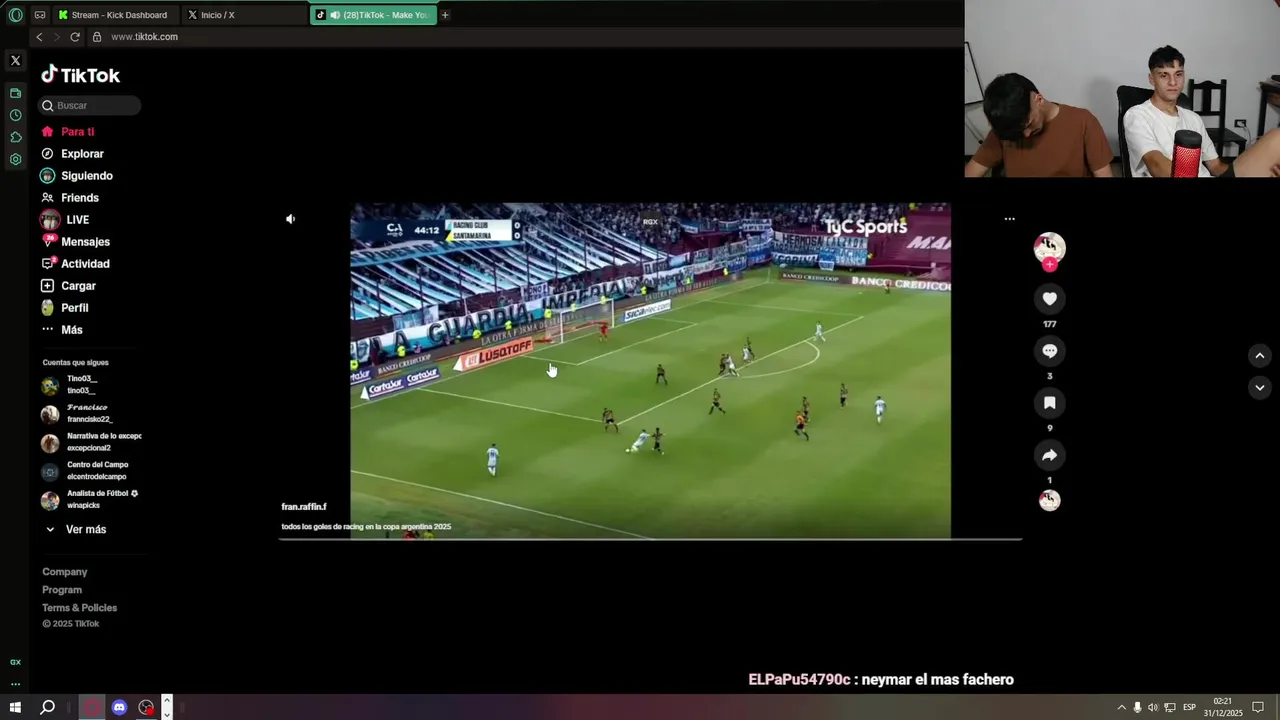Pause the football video by clicking it

650,370
